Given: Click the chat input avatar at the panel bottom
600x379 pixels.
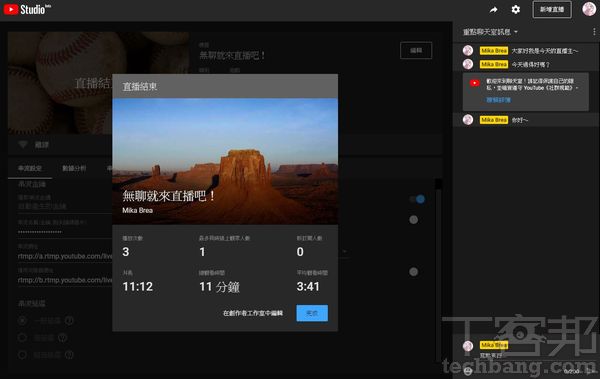Looking at the screenshot, I should pos(468,346).
